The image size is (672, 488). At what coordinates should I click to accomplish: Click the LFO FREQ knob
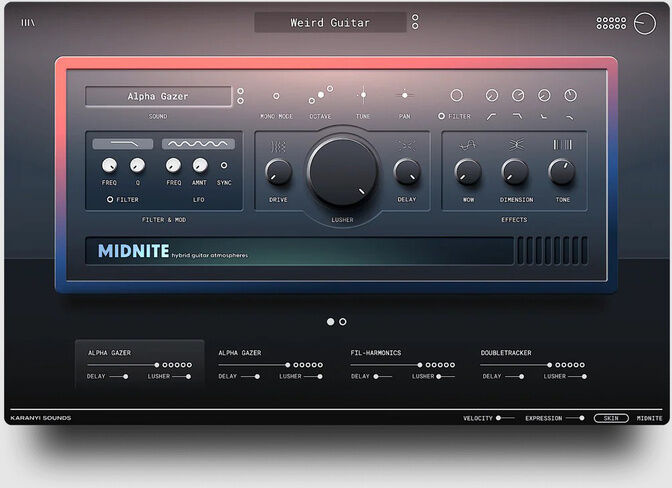point(173,165)
